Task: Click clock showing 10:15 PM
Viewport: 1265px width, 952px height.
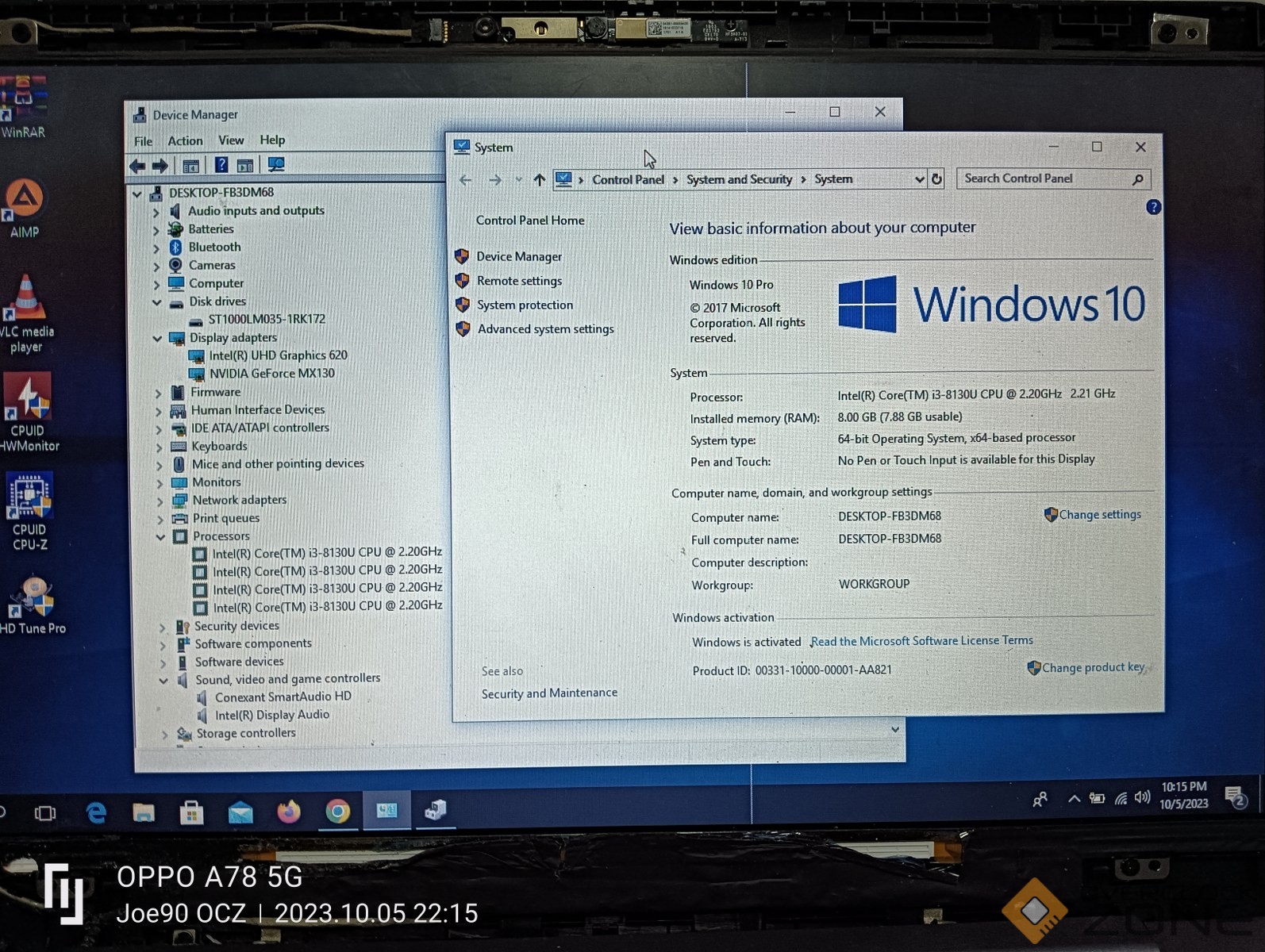Action: coord(1183,796)
